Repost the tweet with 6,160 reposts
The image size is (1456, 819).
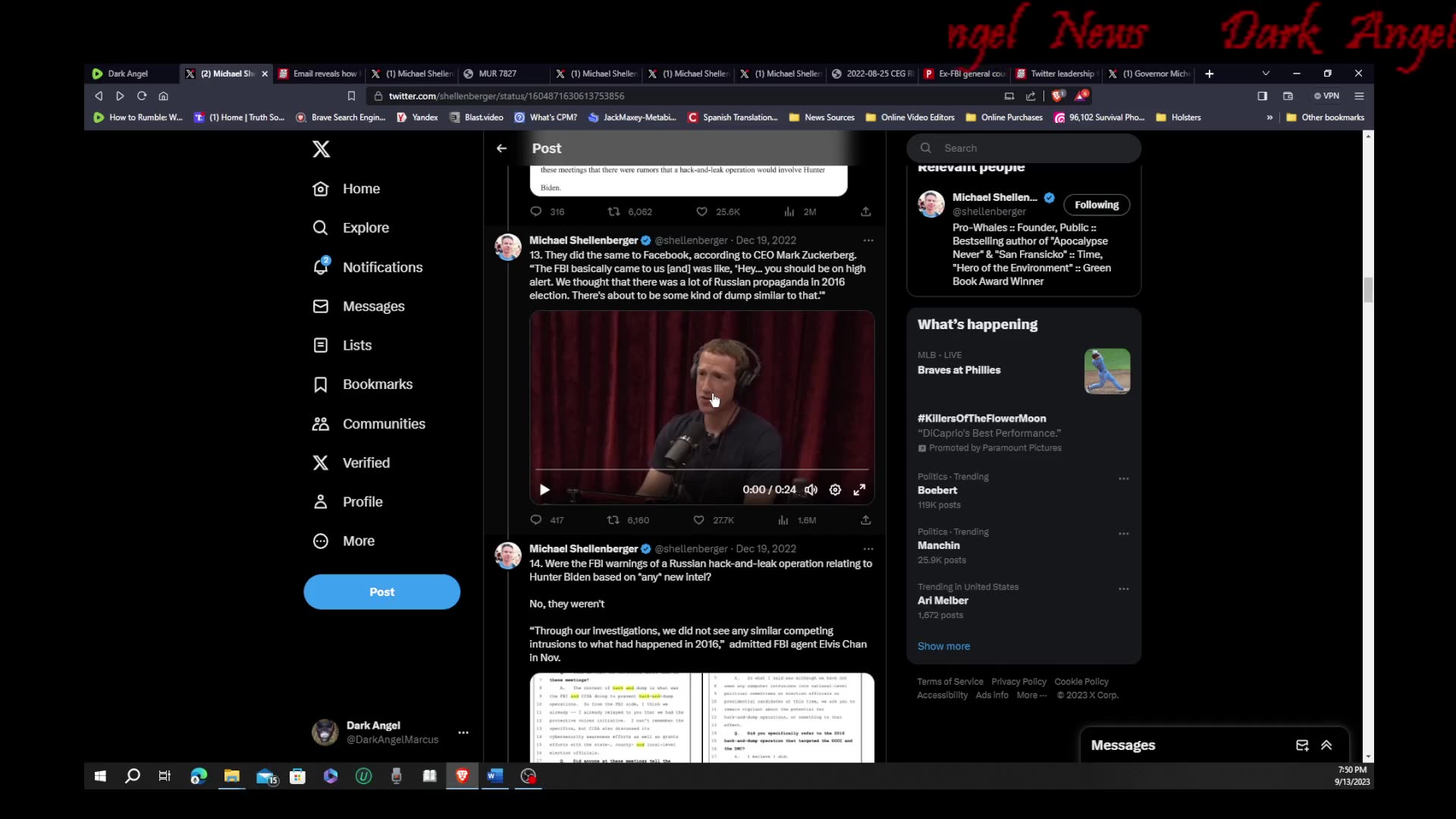pyautogui.click(x=613, y=520)
